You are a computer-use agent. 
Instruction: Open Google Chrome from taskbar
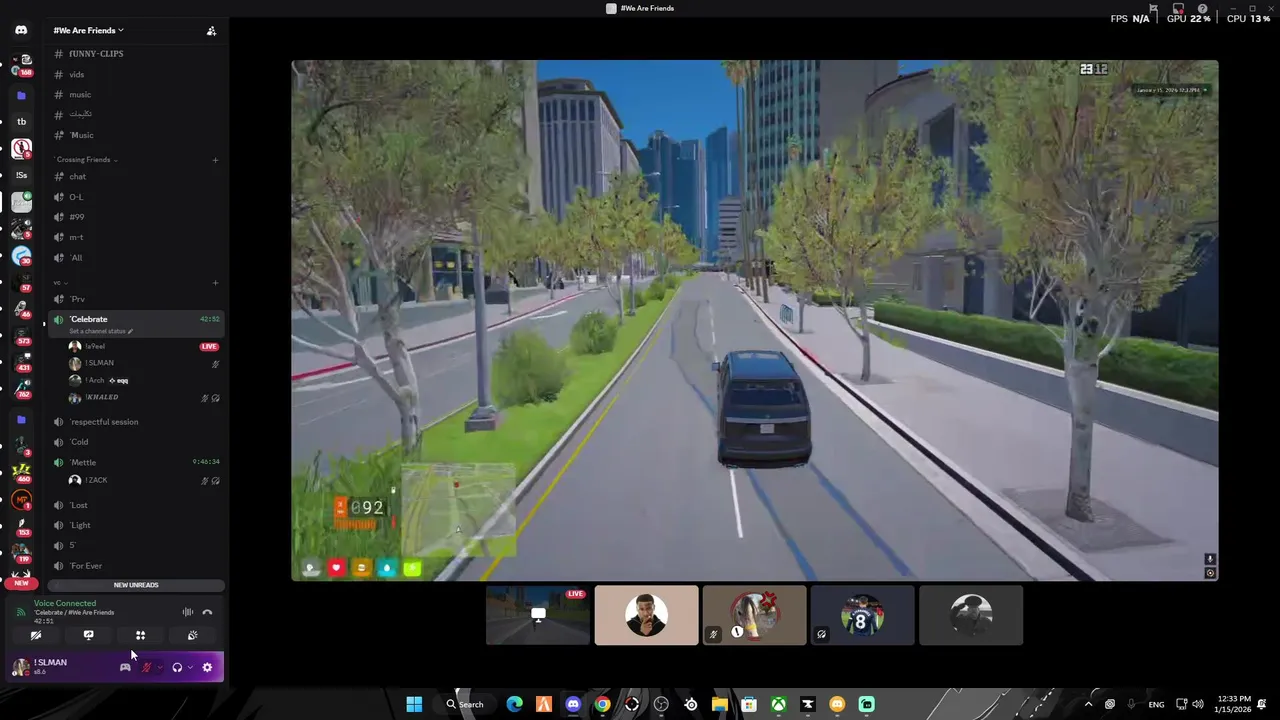coord(602,704)
